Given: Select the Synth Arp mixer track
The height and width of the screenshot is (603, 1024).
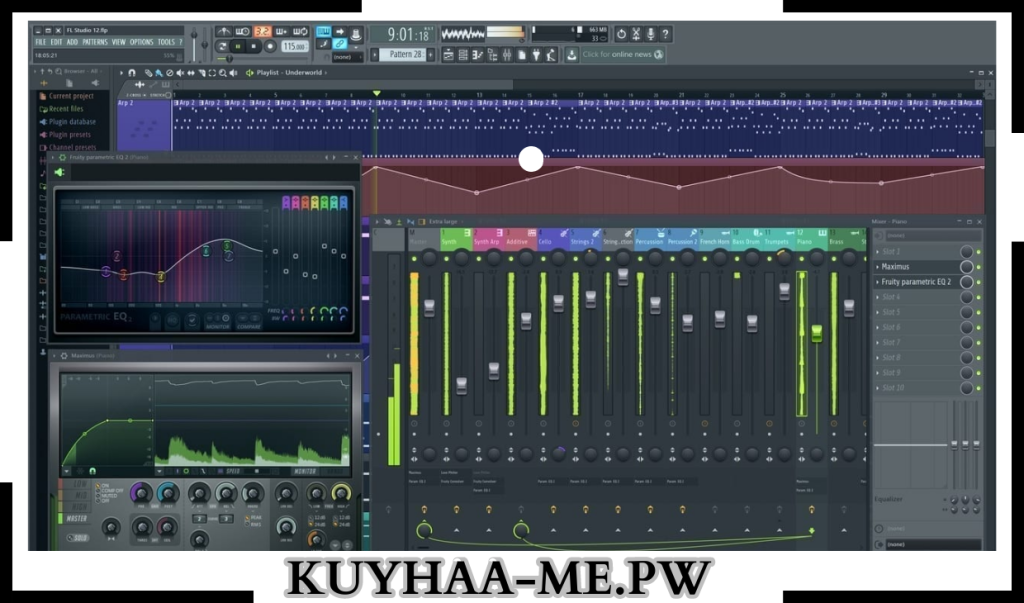Looking at the screenshot, I should point(488,238).
